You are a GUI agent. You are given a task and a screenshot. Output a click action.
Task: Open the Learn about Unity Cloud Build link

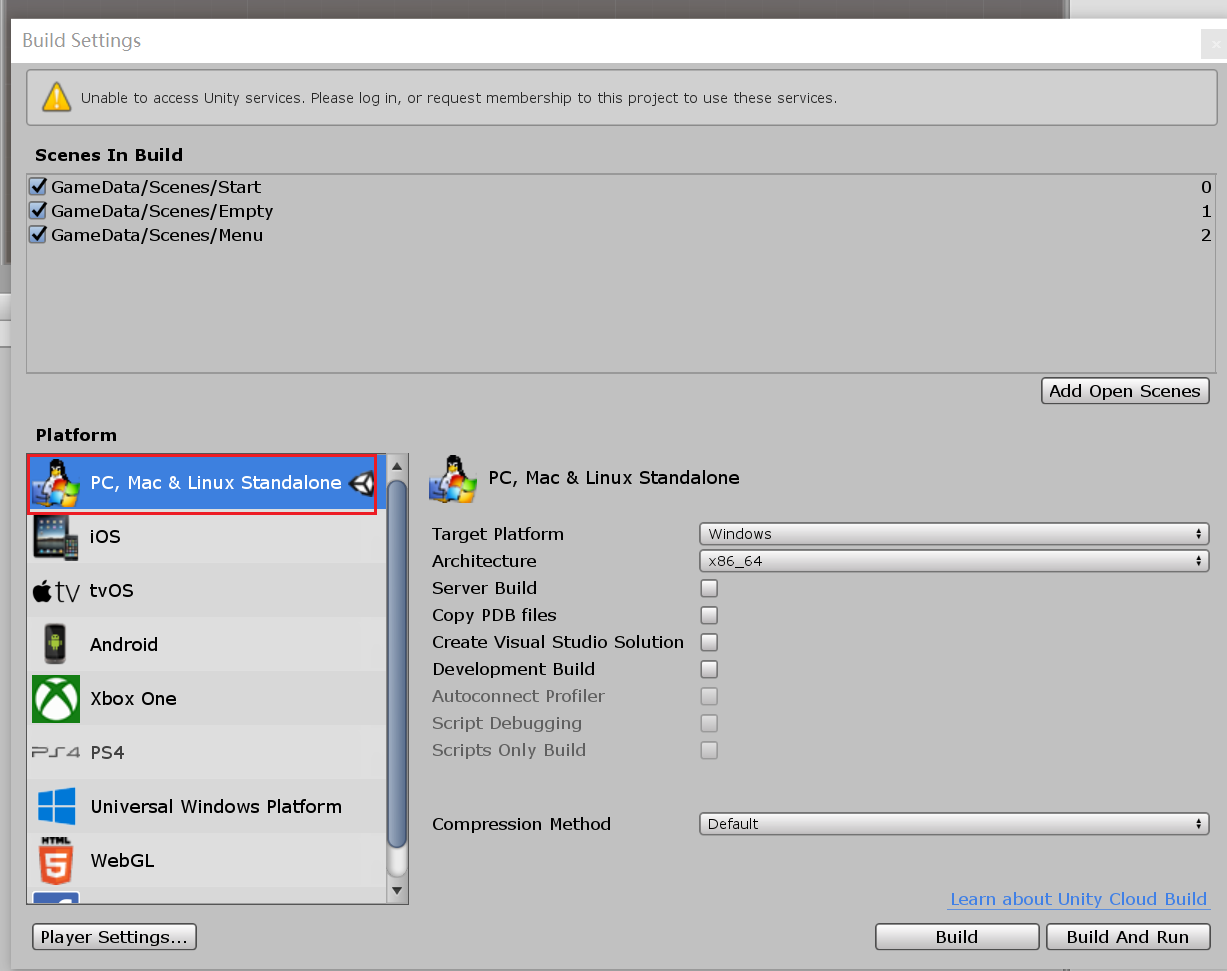[x=1078, y=899]
